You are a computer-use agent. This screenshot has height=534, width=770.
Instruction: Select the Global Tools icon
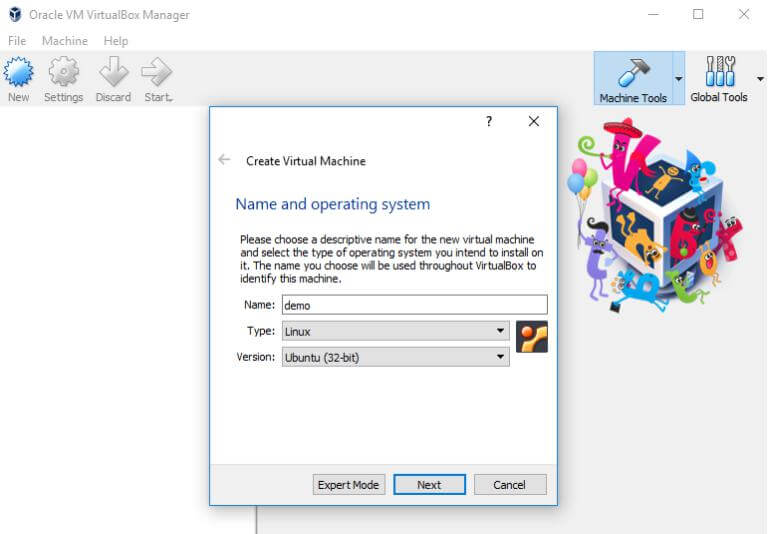point(719,79)
